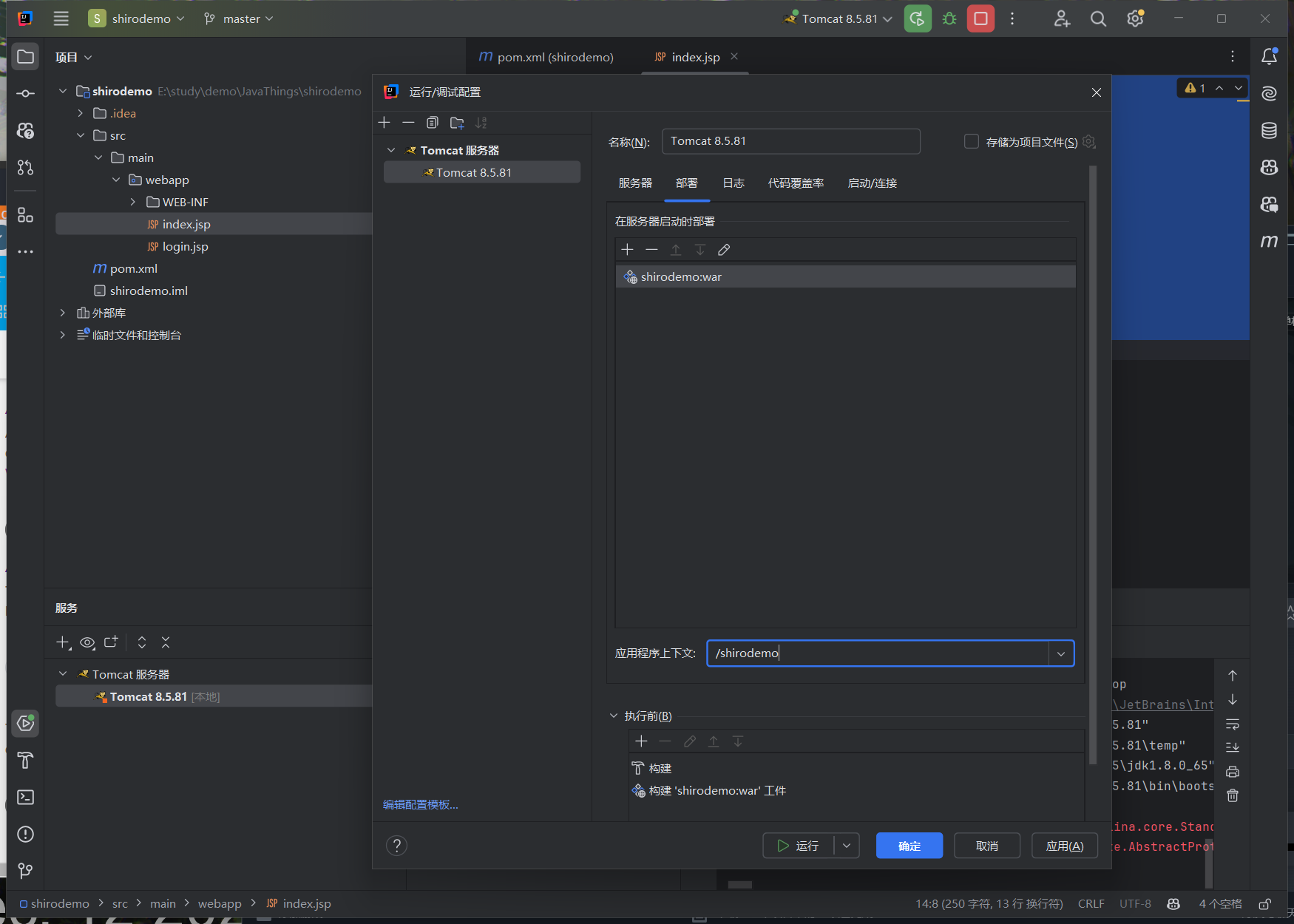Open Tomcat 8.5.81 run configuration selector

coord(839,18)
